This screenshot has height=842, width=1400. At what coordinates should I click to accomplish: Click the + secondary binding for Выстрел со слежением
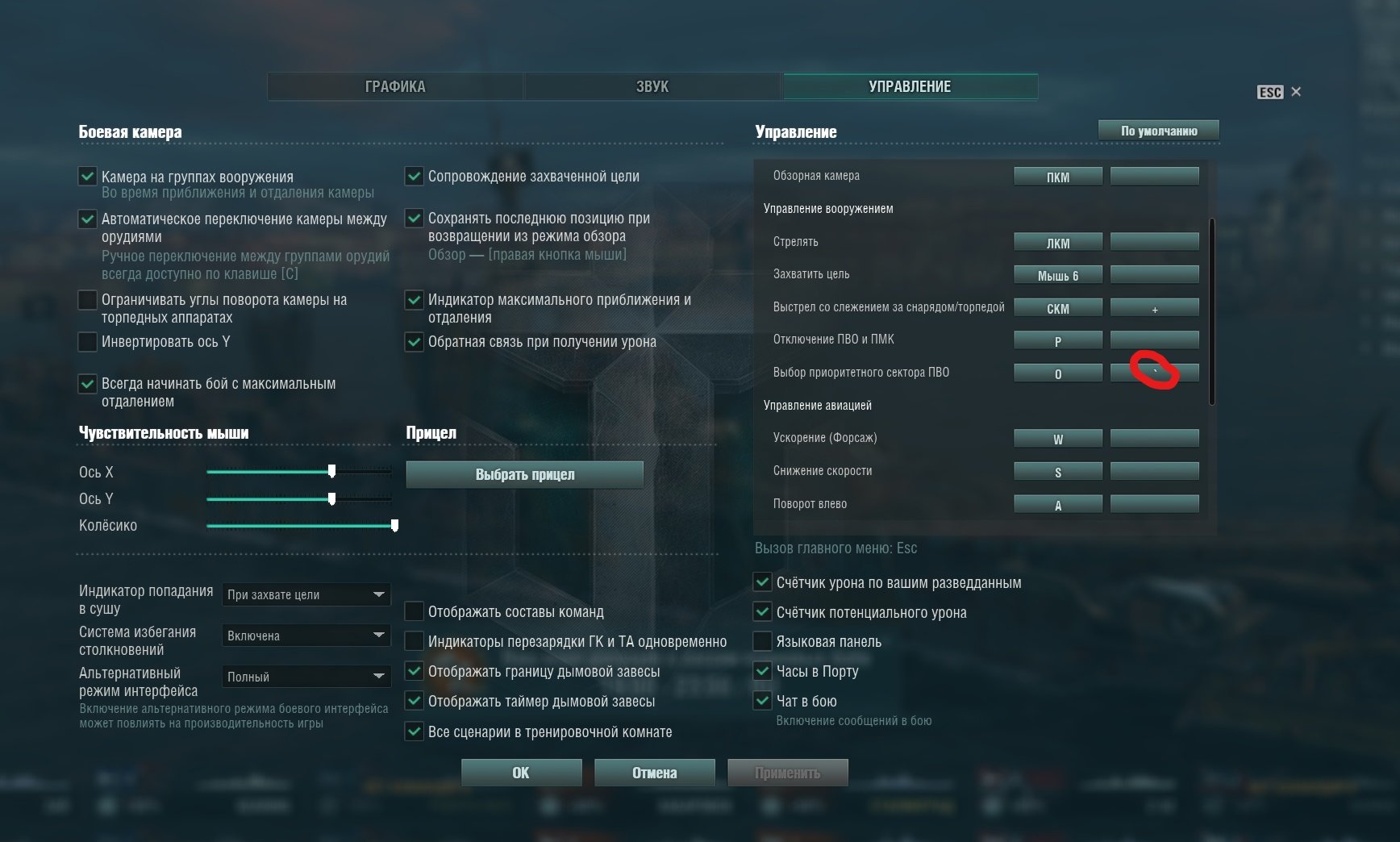(1155, 308)
